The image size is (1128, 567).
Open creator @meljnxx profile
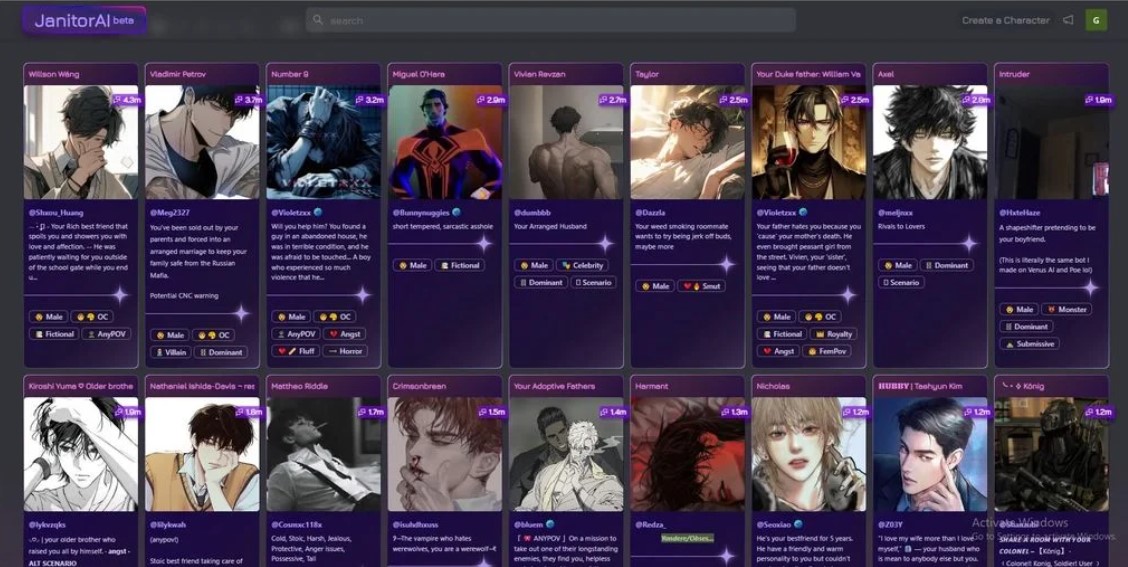tap(895, 213)
